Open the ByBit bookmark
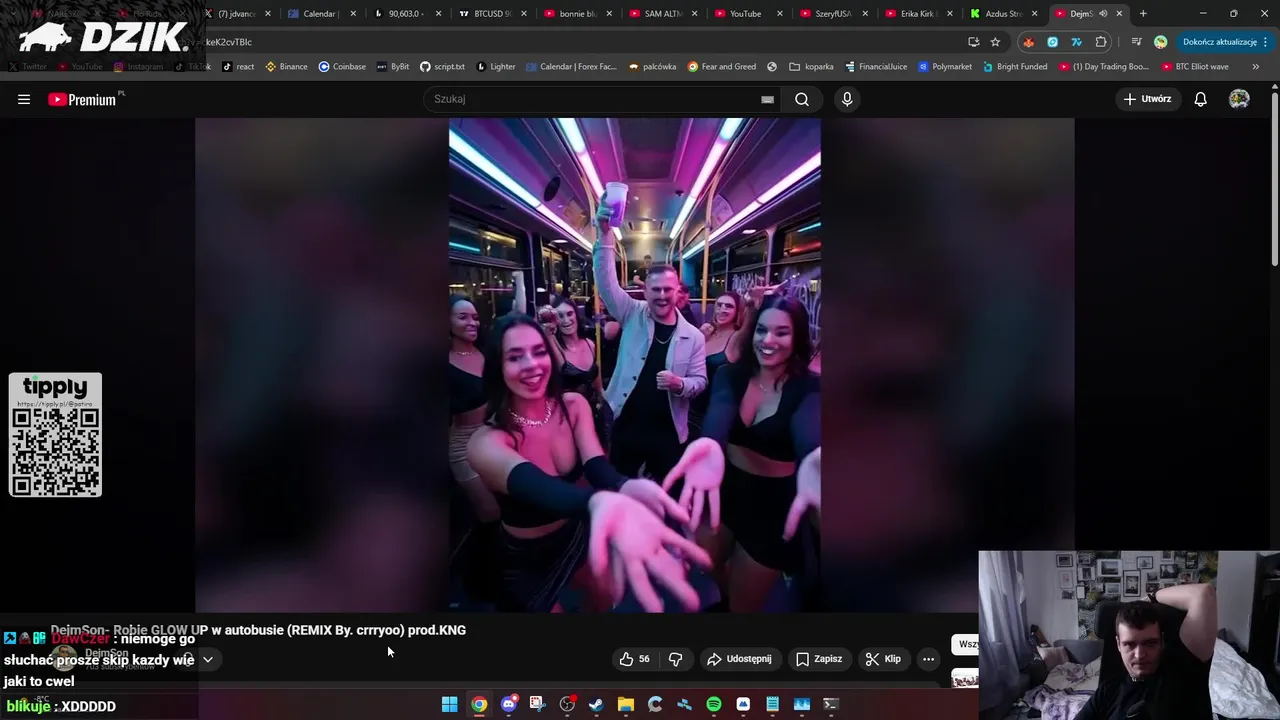1280x720 pixels. (393, 67)
